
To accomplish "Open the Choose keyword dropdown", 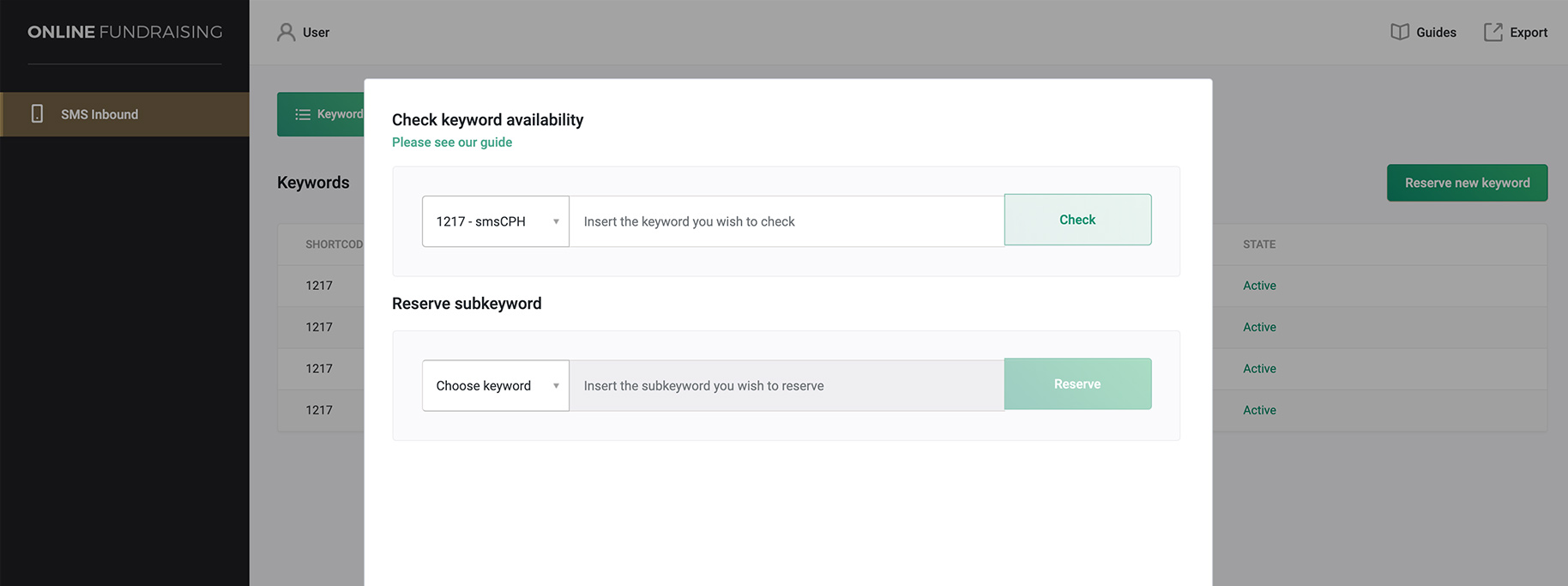I will (496, 385).
